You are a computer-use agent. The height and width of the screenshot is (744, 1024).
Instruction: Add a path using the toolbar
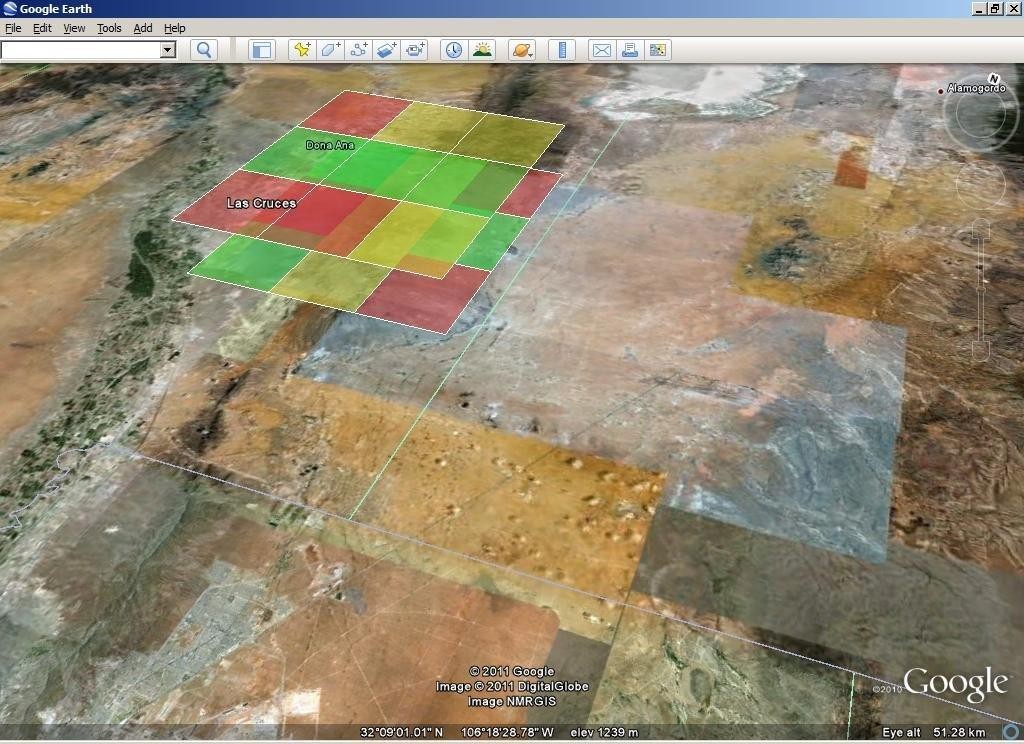[359, 50]
